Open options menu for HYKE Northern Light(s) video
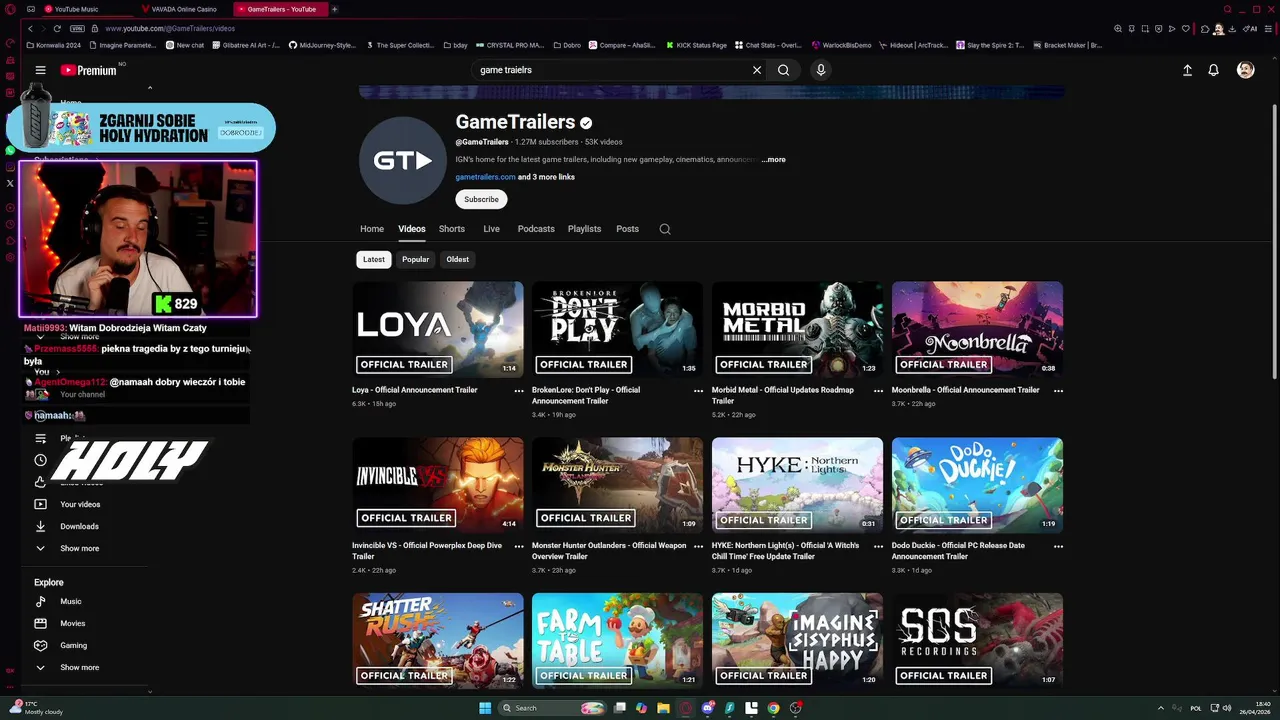Image resolution: width=1280 pixels, height=720 pixels. 878,547
